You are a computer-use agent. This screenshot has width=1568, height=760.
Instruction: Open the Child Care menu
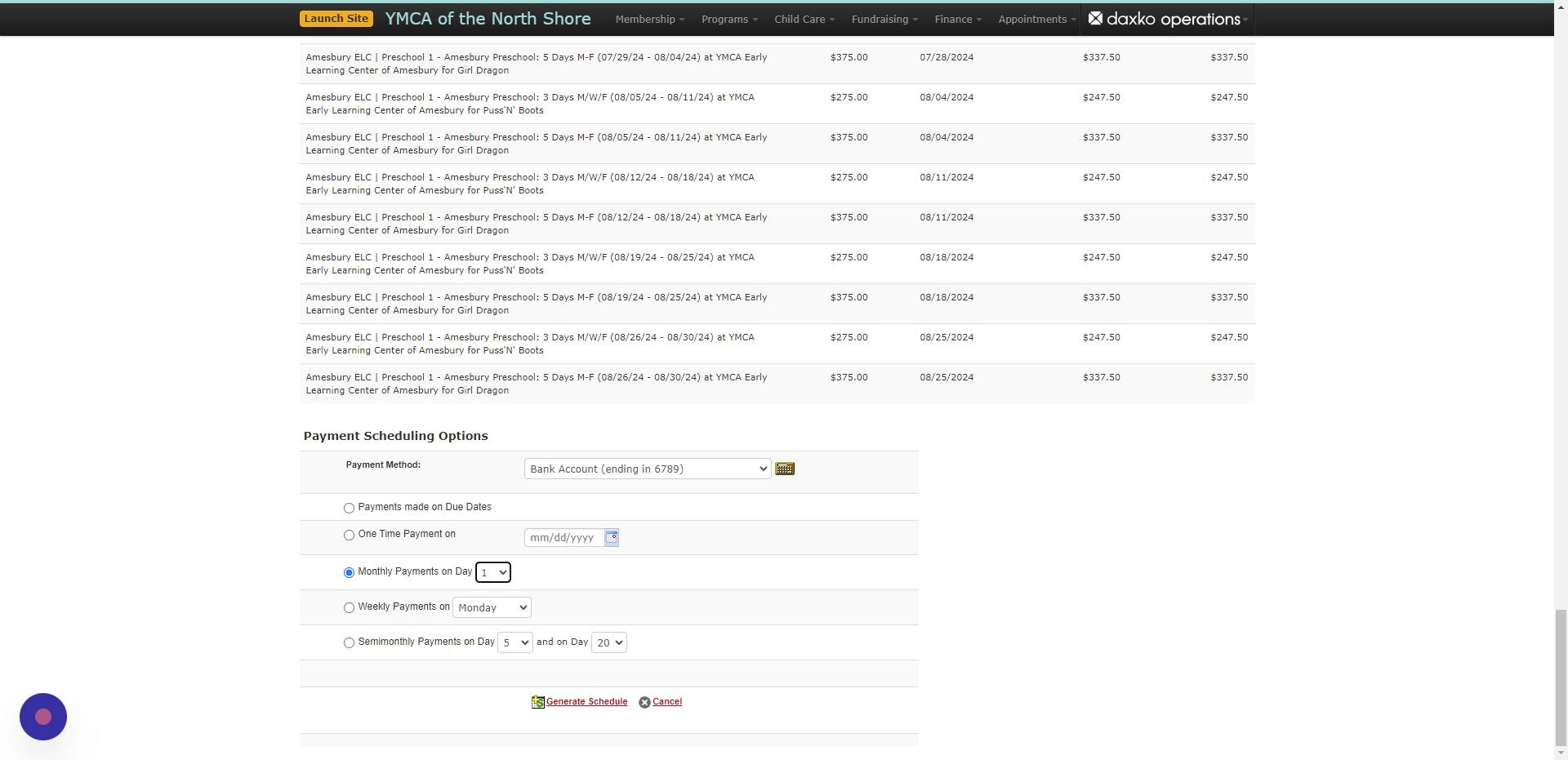tap(804, 19)
